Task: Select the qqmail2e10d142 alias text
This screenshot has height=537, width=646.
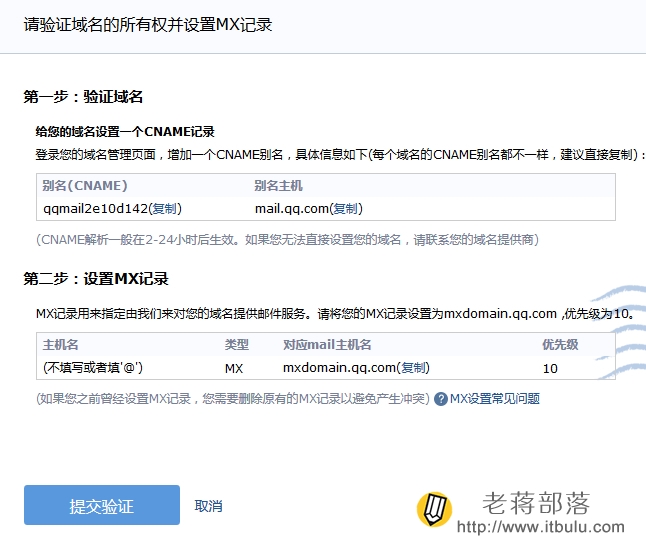Action: 96,209
